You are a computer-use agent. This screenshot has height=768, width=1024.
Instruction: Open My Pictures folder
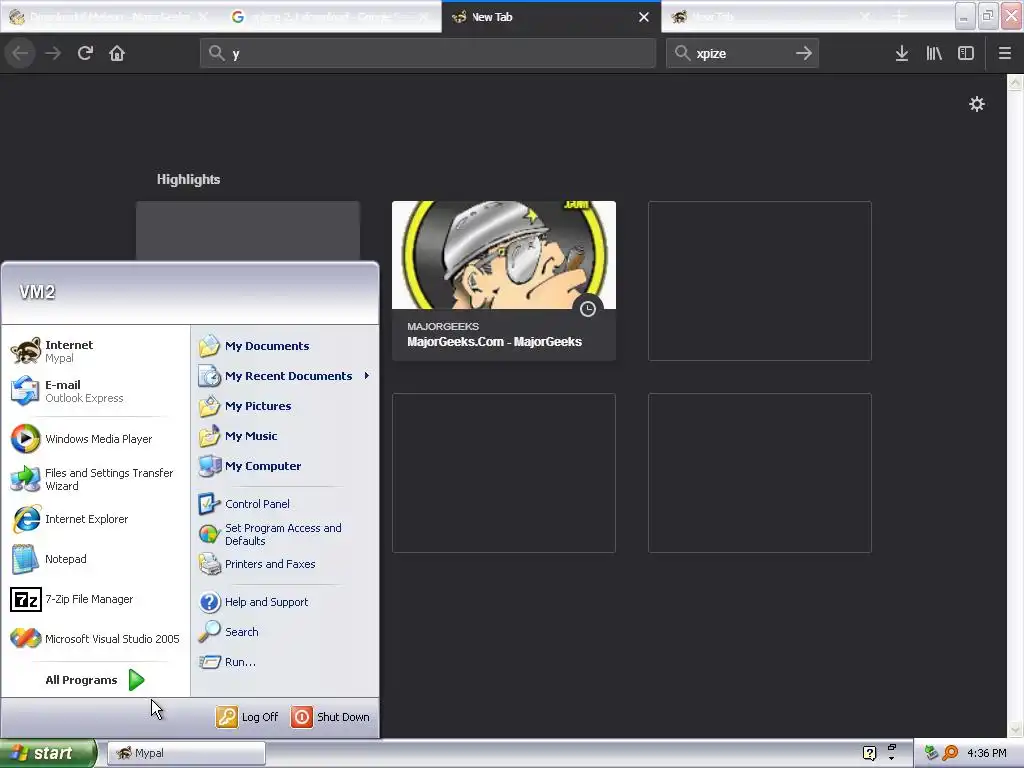285,406
